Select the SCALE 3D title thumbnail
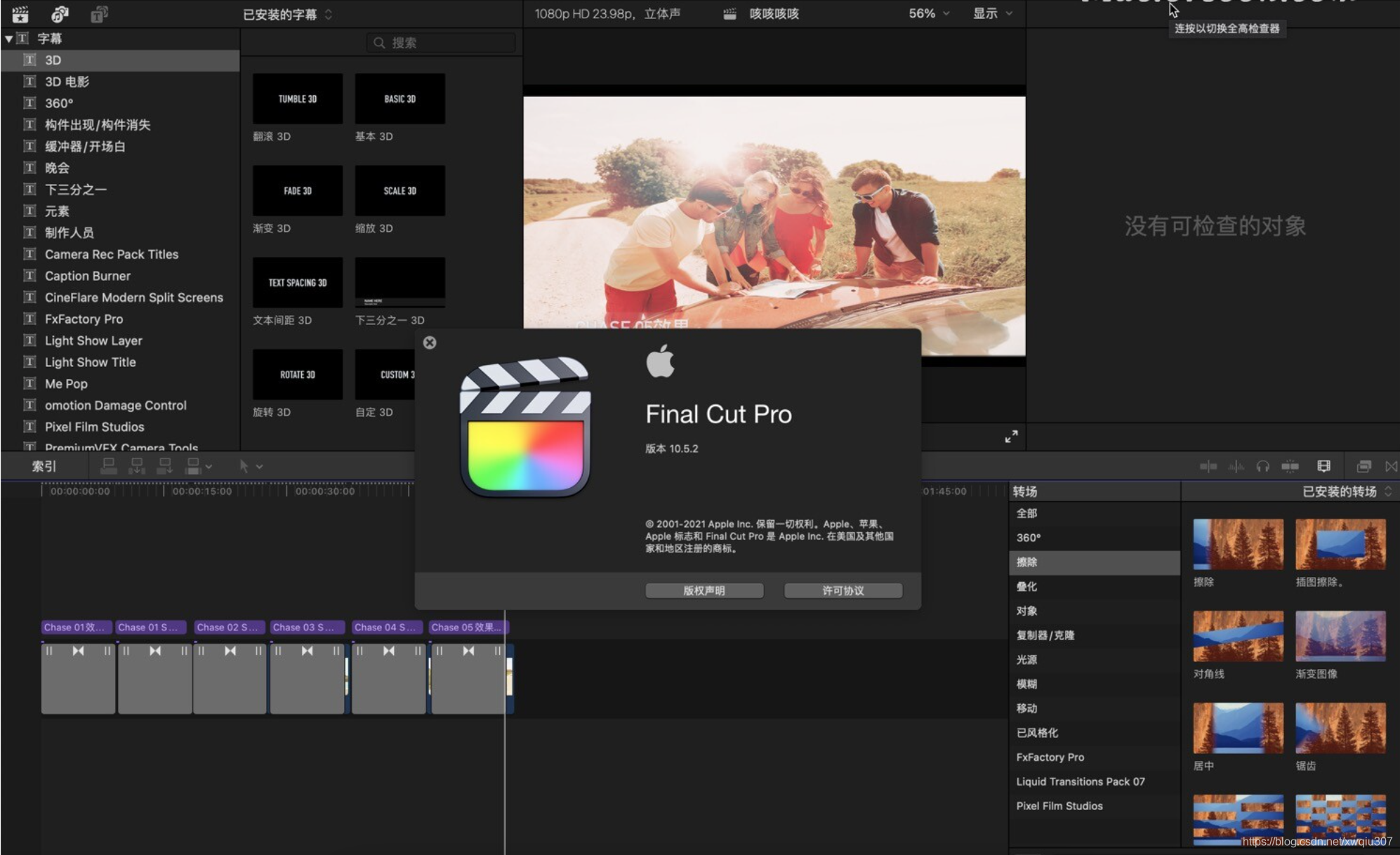Viewport: 1400px width, 855px height. tap(400, 191)
